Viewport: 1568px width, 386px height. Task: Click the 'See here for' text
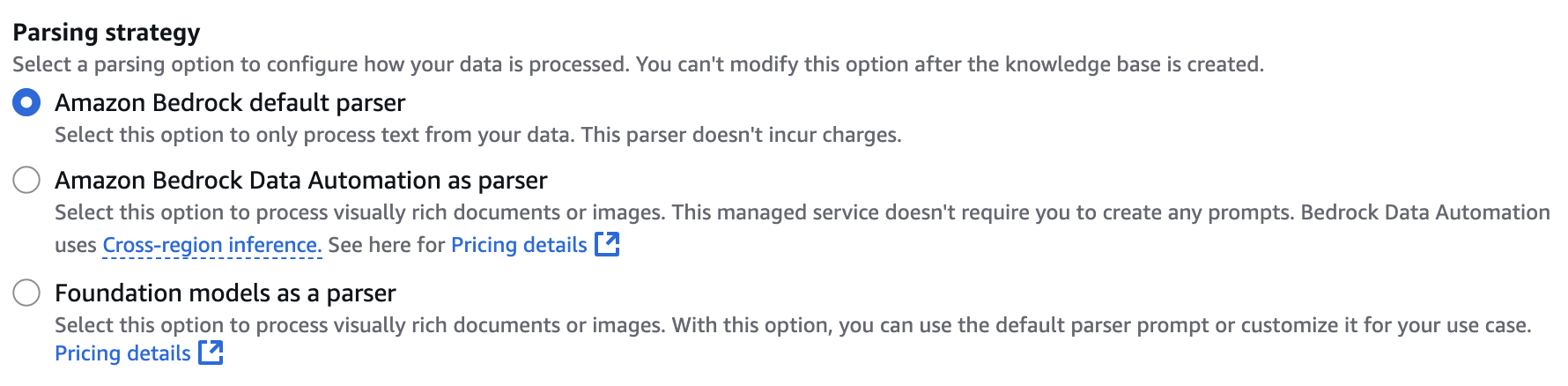point(387,245)
